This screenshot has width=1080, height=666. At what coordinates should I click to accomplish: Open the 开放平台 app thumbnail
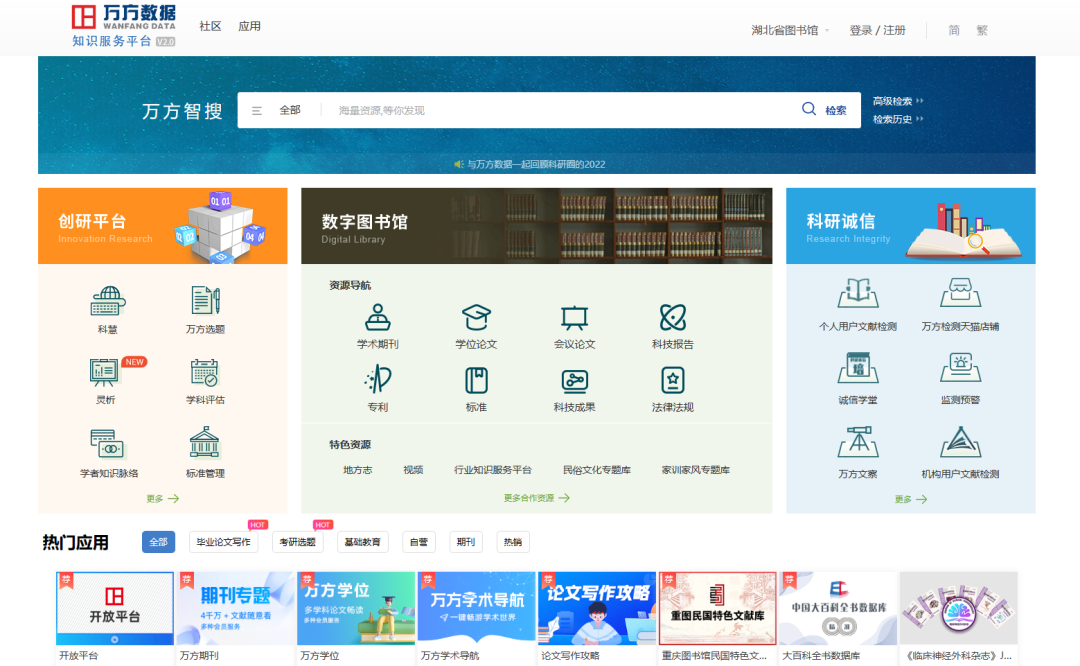coord(114,608)
